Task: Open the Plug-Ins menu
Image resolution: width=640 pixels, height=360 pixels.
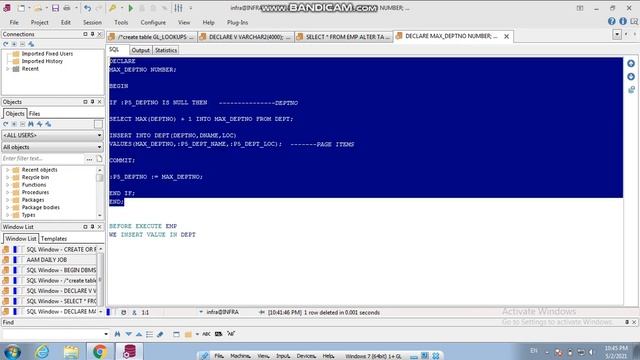Action: tap(237, 22)
